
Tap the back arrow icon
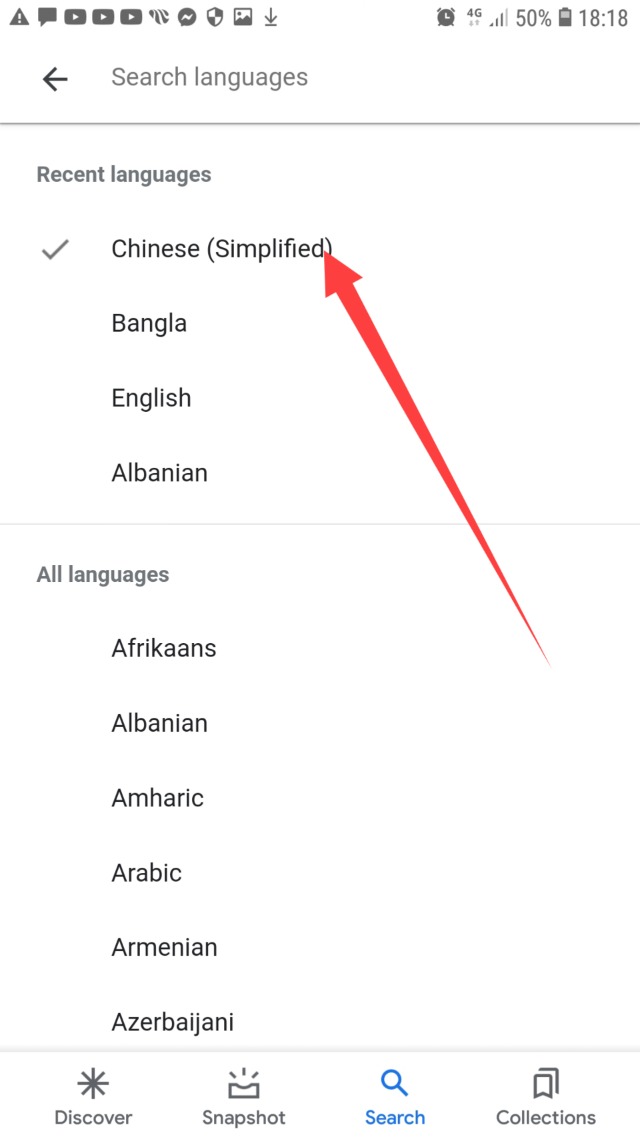pyautogui.click(x=55, y=78)
